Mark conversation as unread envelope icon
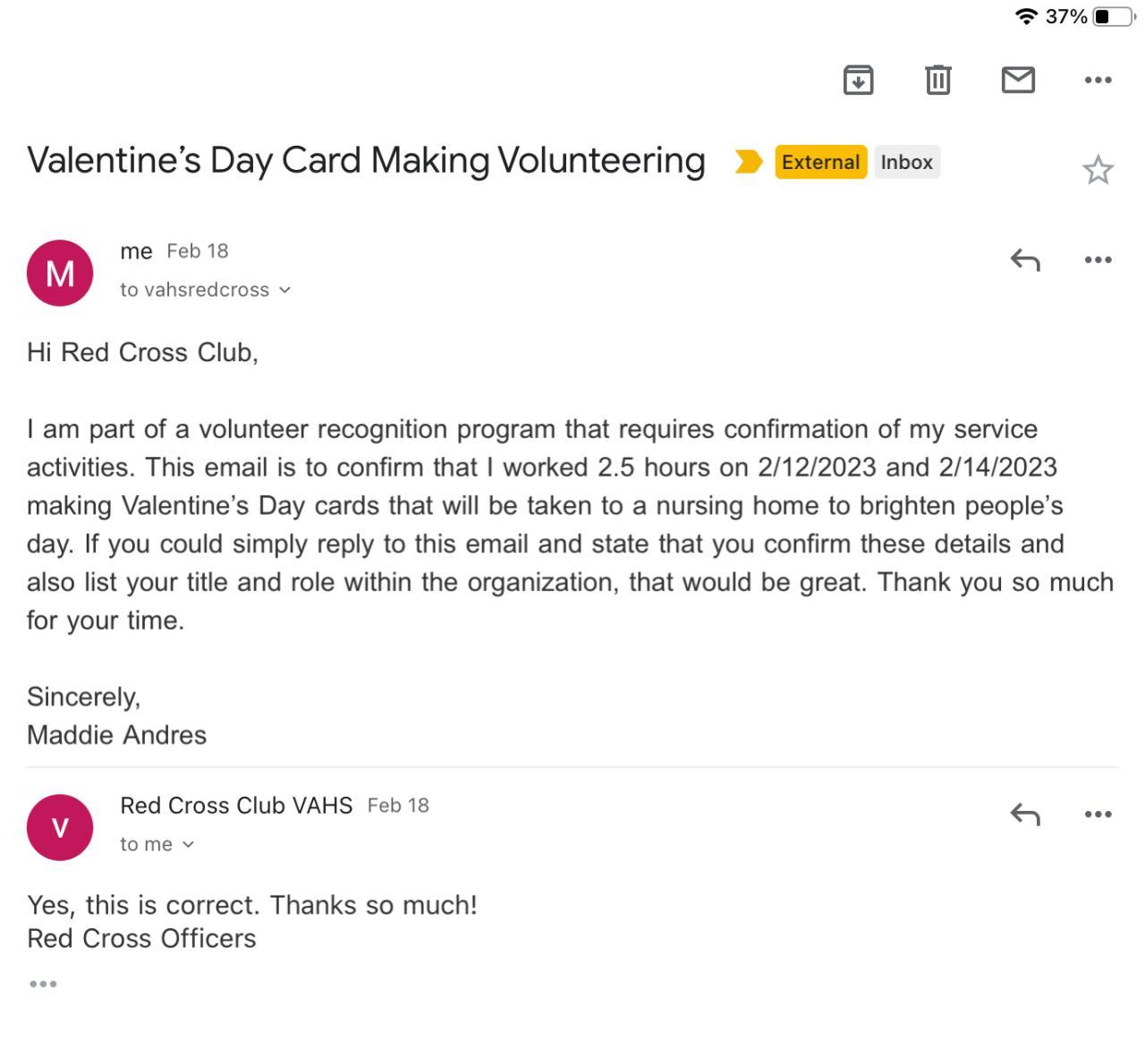The width and height of the screenshot is (1145, 1064). coord(1018,80)
